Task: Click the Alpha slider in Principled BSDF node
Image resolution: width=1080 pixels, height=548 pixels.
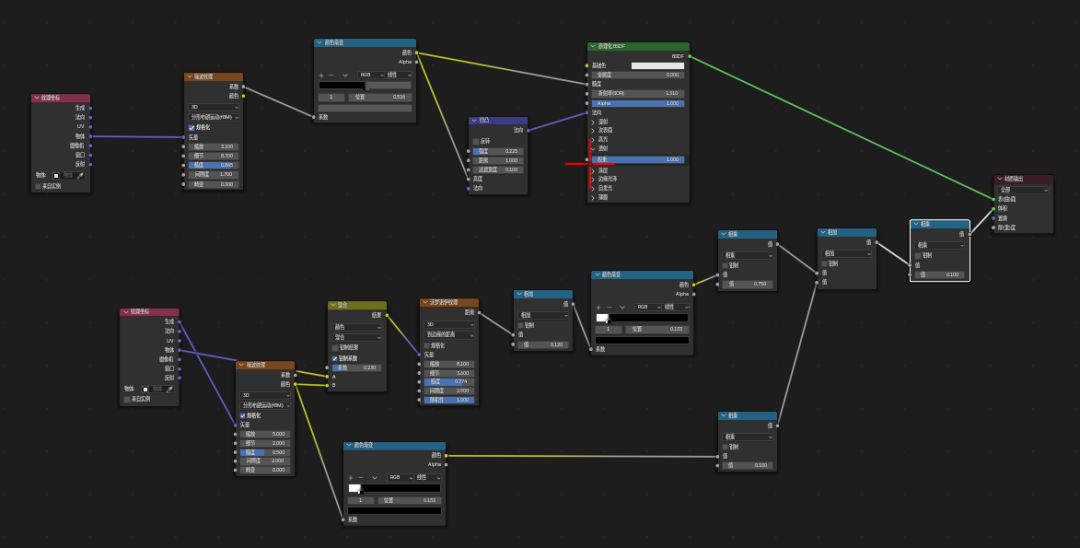Action: 638,103
